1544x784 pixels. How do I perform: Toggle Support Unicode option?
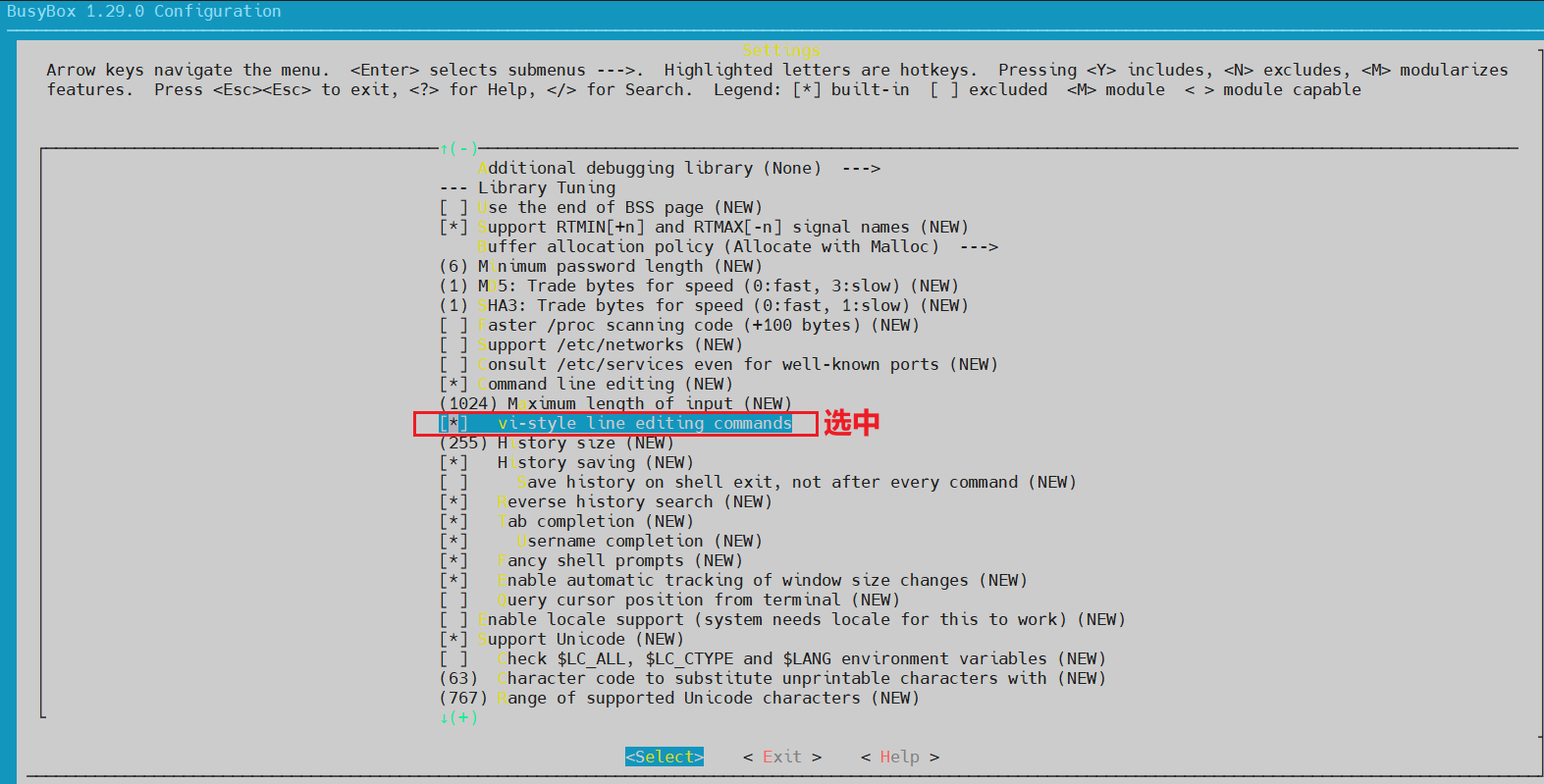click(x=561, y=639)
